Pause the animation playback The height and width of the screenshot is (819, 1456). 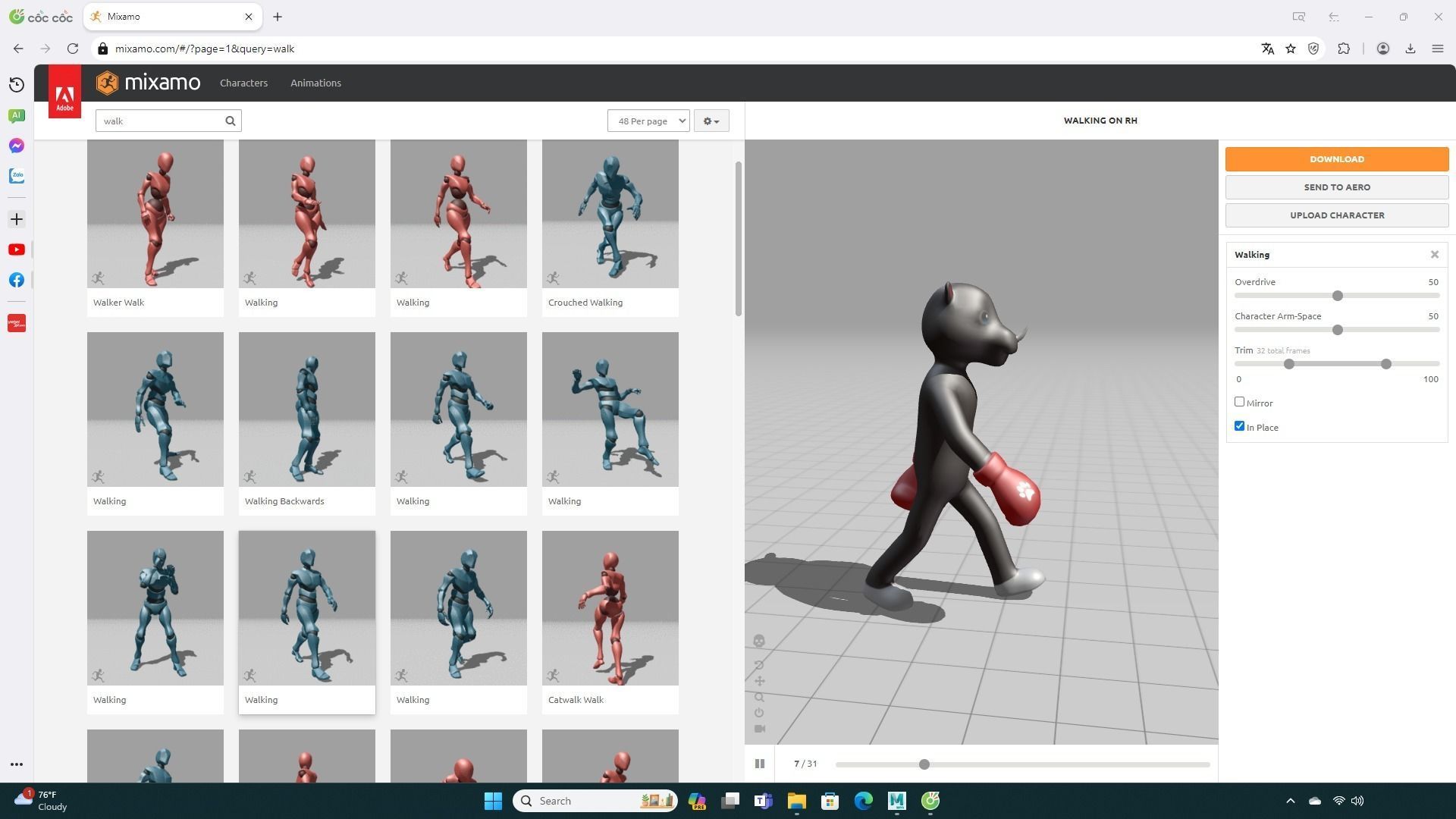(759, 764)
